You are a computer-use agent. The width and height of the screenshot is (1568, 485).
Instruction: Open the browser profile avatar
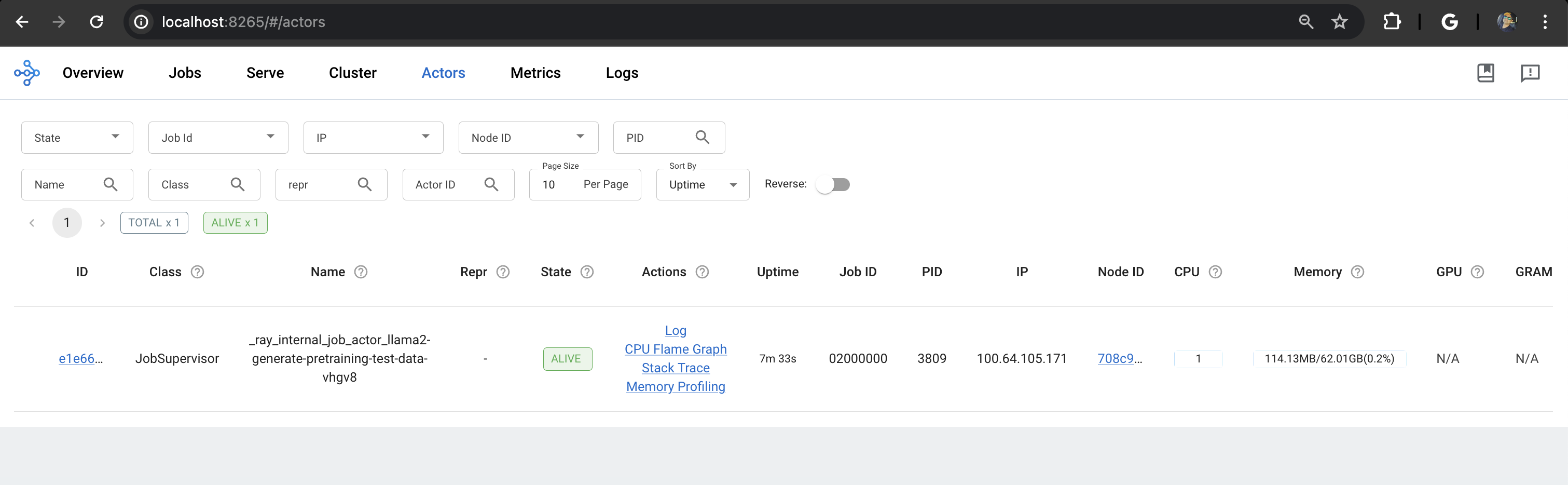tap(1507, 22)
